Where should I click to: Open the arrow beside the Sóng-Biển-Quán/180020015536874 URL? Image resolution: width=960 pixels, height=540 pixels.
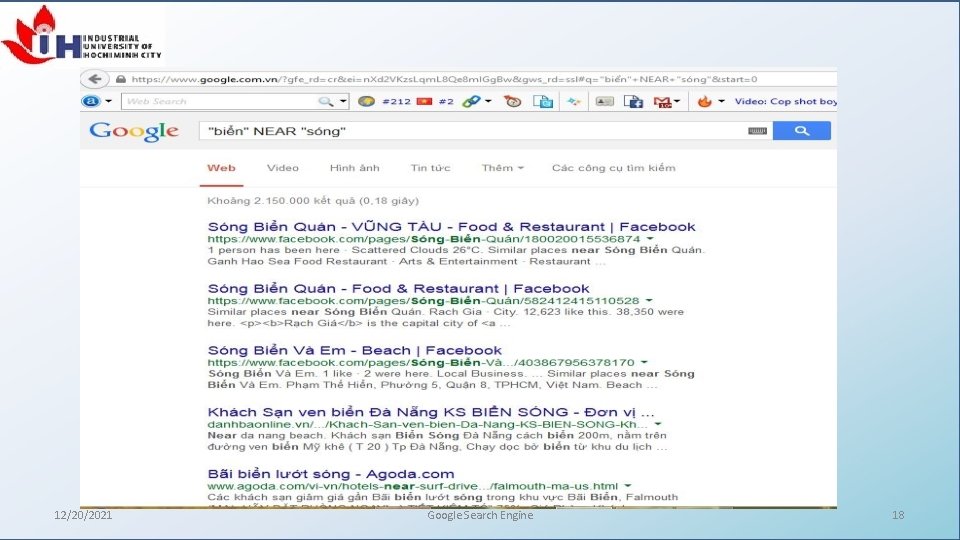tap(650, 239)
